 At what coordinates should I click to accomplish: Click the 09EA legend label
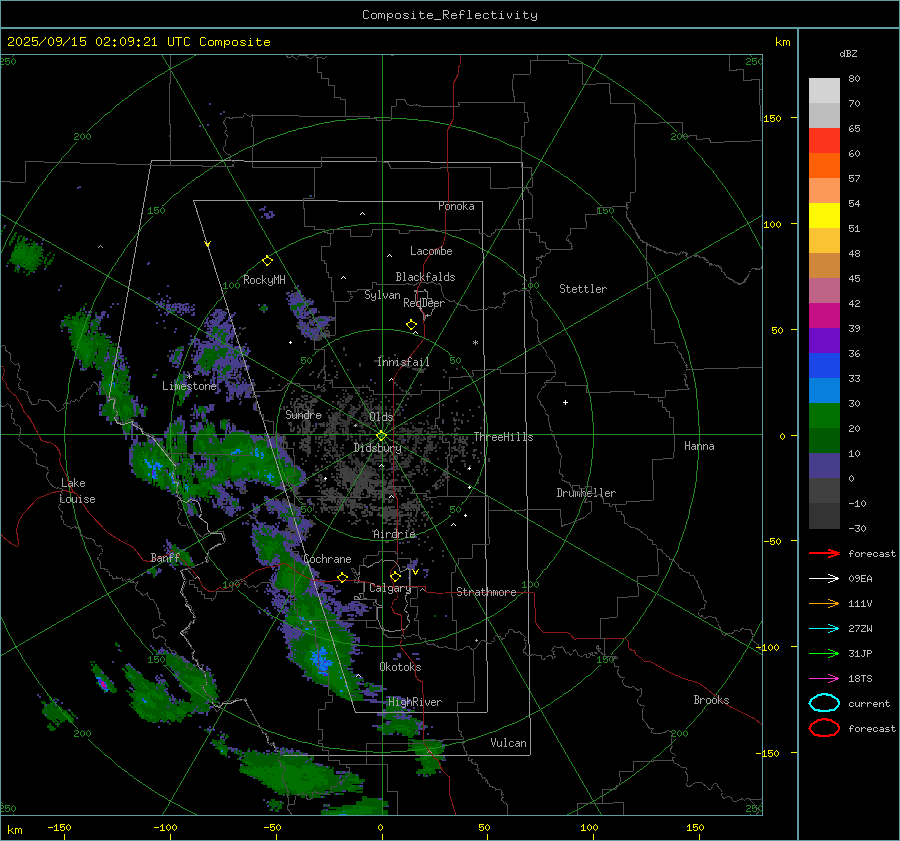click(860, 579)
